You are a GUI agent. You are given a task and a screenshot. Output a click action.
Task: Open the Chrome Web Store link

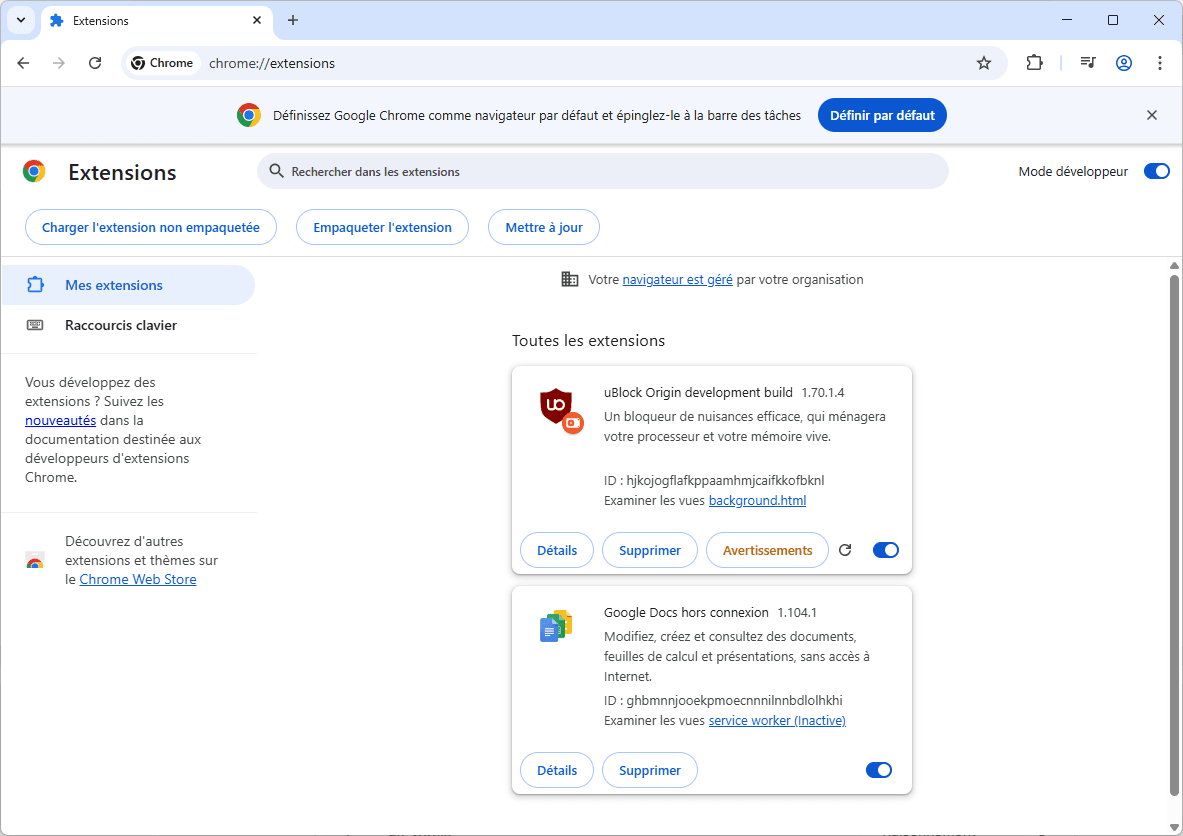pyautogui.click(x=138, y=579)
